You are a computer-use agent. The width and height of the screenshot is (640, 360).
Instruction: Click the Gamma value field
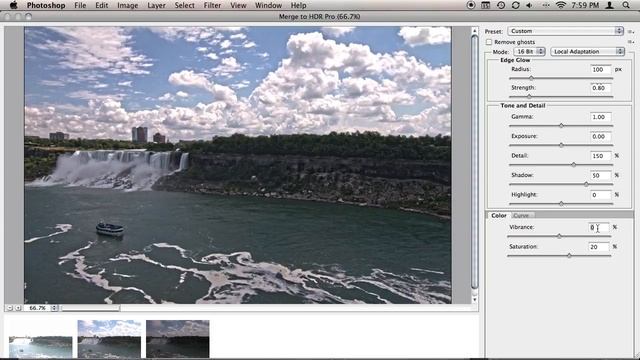600,117
